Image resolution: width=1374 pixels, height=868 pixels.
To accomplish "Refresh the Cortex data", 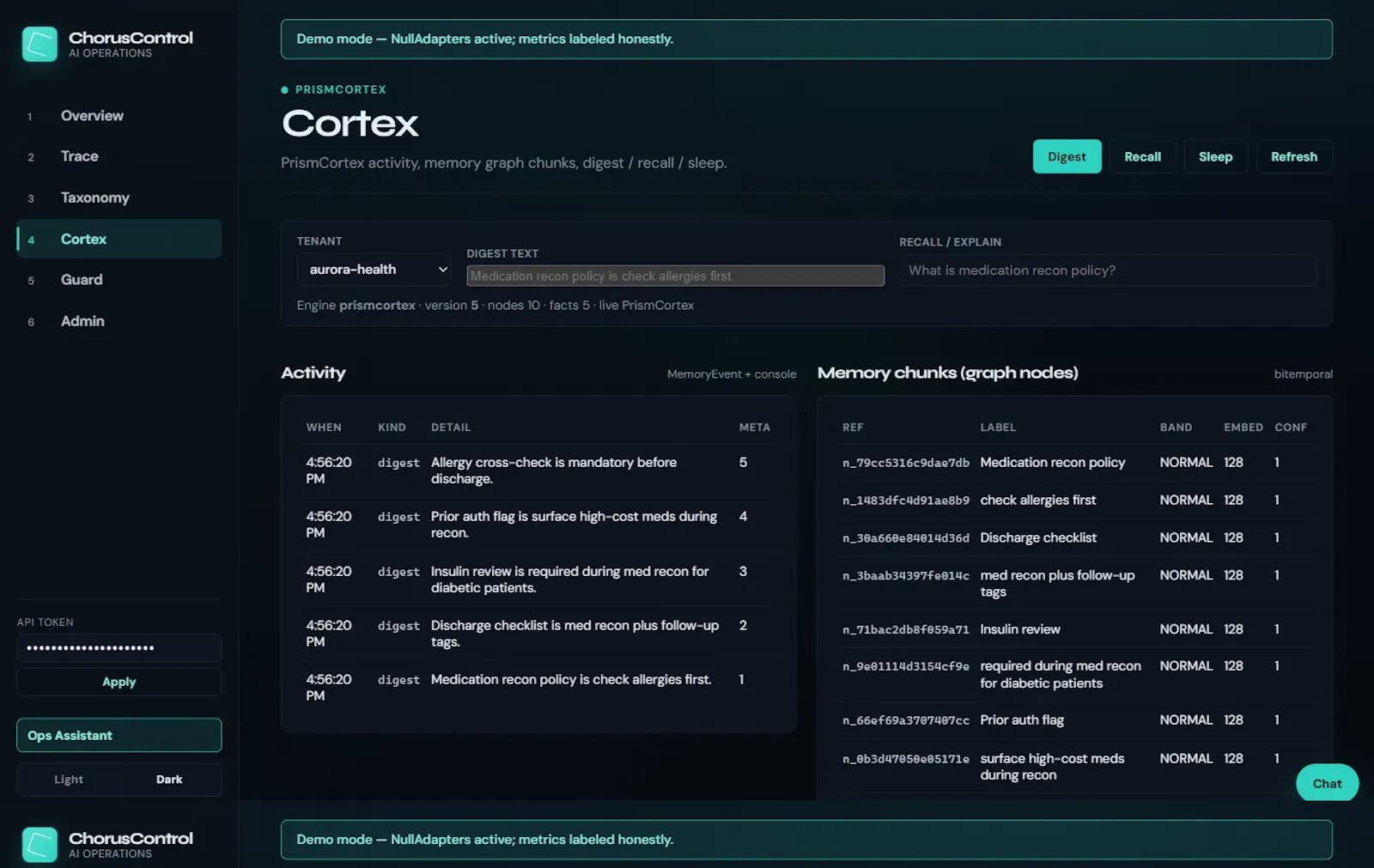I will coord(1294,156).
